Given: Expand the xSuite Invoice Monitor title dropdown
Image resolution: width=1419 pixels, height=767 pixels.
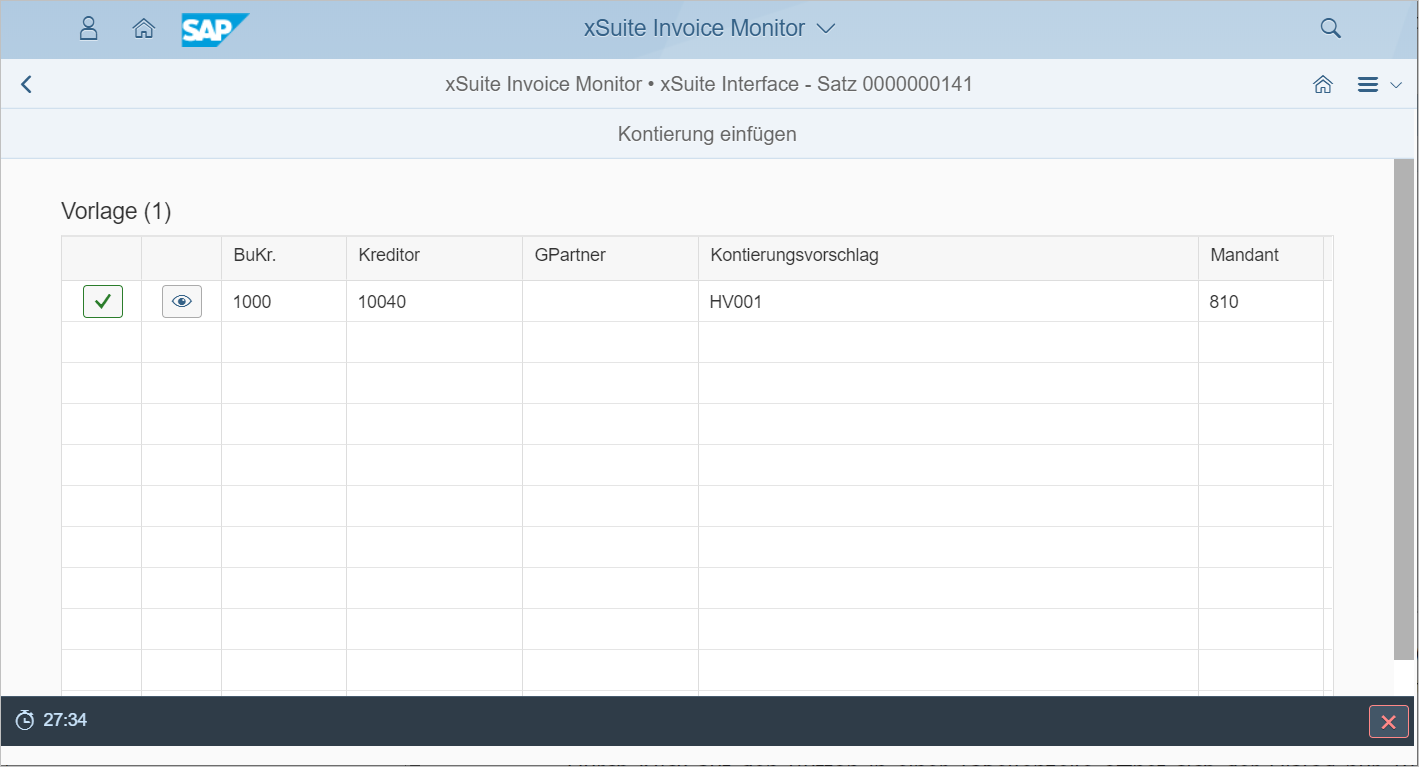Looking at the screenshot, I should [x=825, y=29].
